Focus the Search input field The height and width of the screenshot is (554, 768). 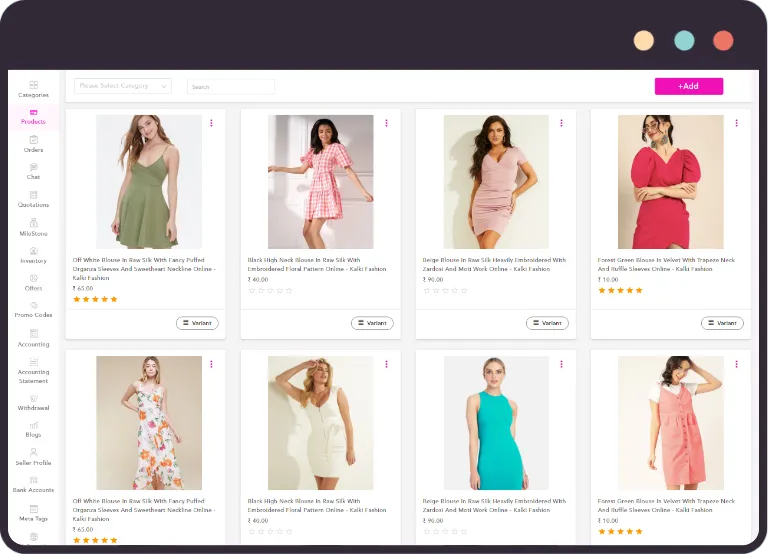pos(231,87)
